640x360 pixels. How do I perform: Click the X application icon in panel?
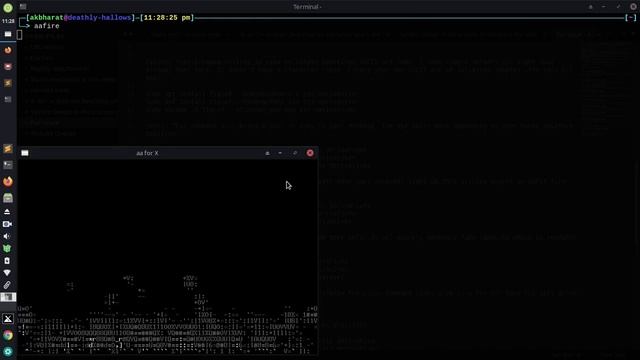8,319
